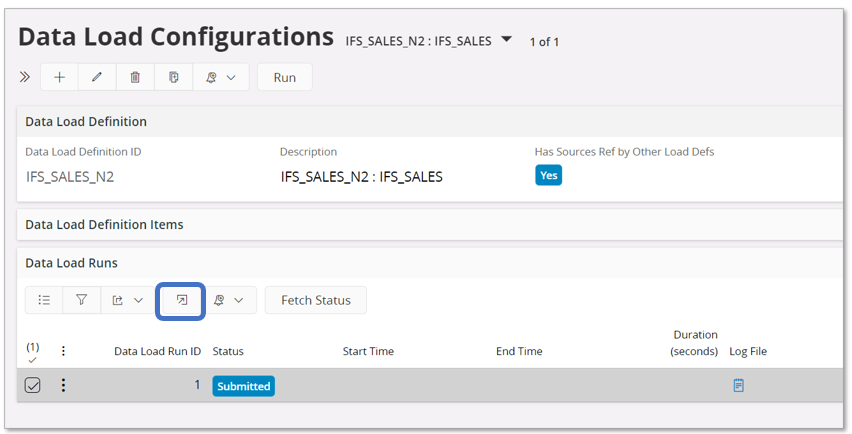Toggle the checkbox for run ID 1
The height and width of the screenshot is (434, 852).
click(32, 385)
